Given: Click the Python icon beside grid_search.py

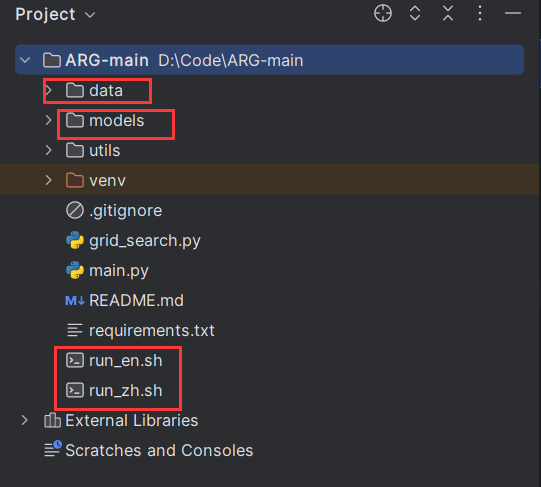Looking at the screenshot, I should coord(75,240).
